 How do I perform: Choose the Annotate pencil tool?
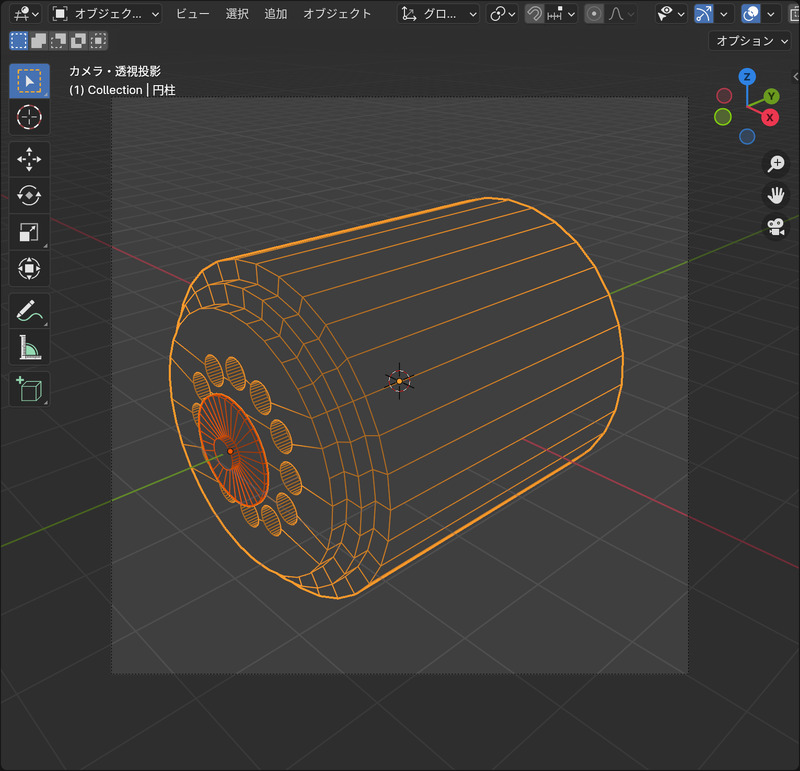click(x=29, y=310)
